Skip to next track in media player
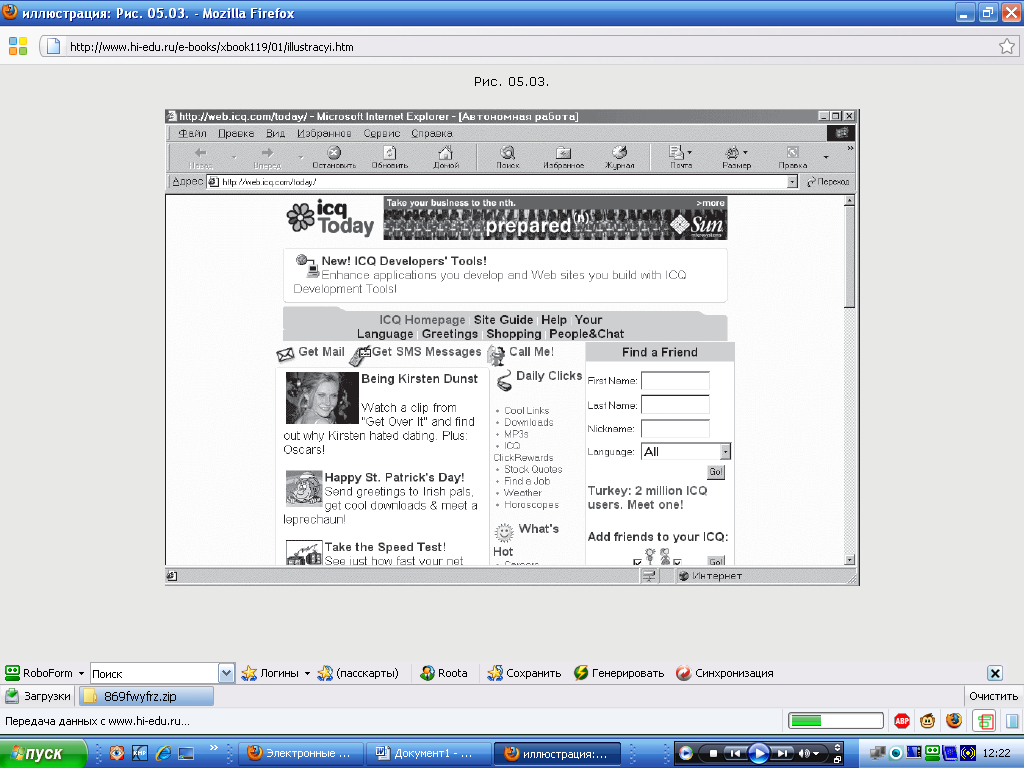1024x768 pixels. tap(782, 754)
